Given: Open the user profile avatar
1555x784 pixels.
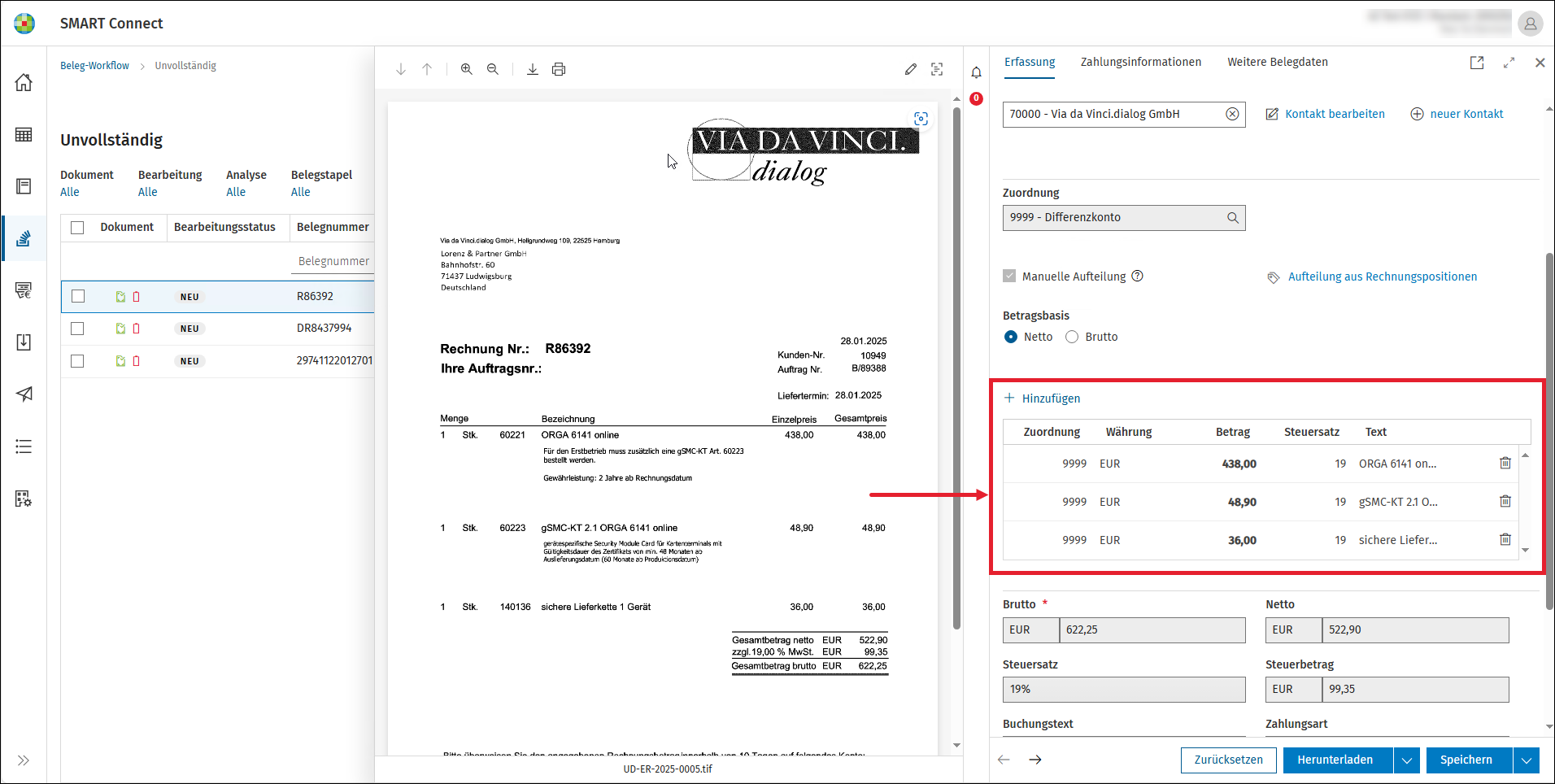Looking at the screenshot, I should point(1531,24).
